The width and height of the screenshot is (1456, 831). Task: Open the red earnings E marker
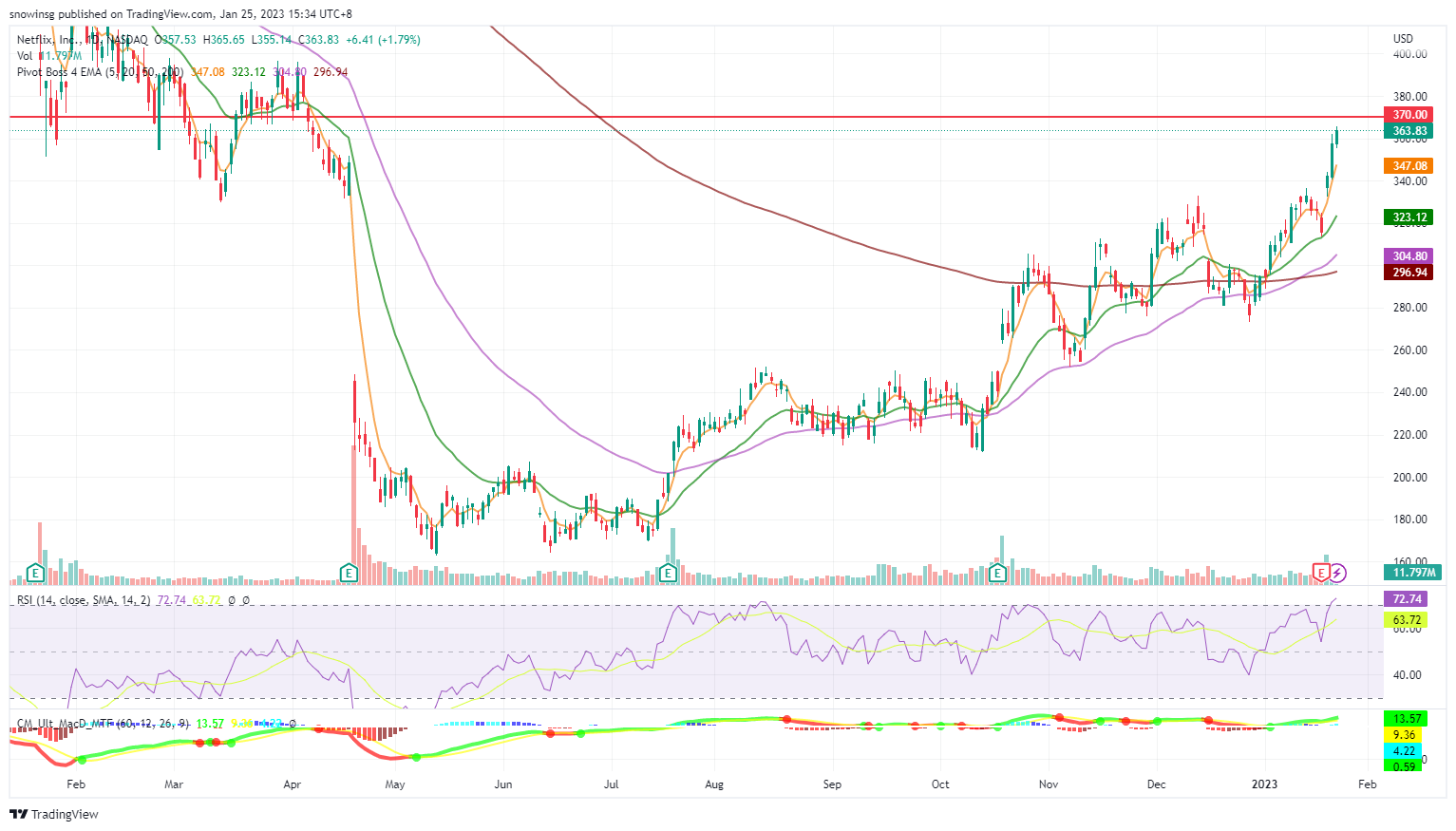pos(1321,572)
